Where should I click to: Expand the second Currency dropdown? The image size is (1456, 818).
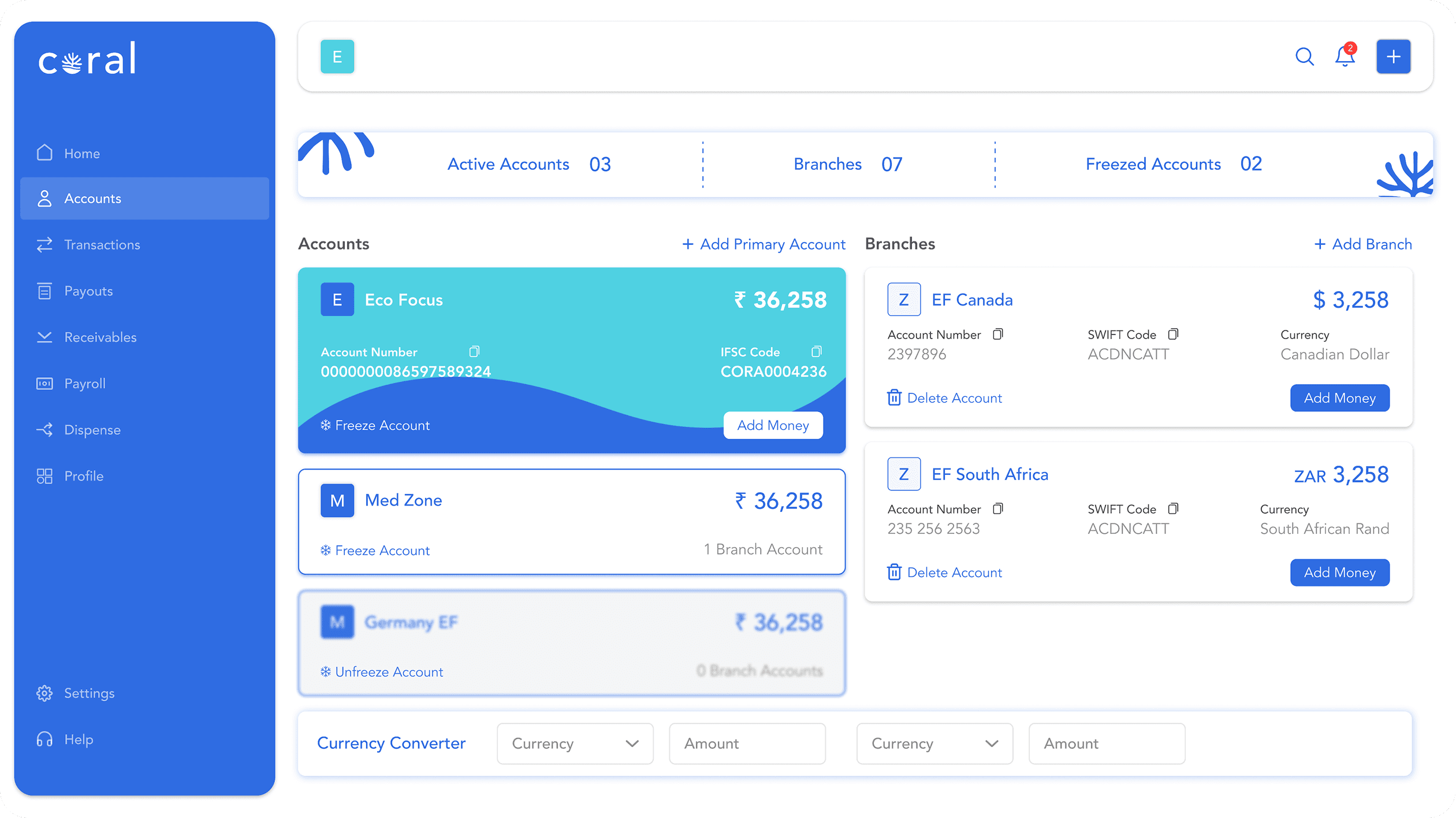pos(934,743)
